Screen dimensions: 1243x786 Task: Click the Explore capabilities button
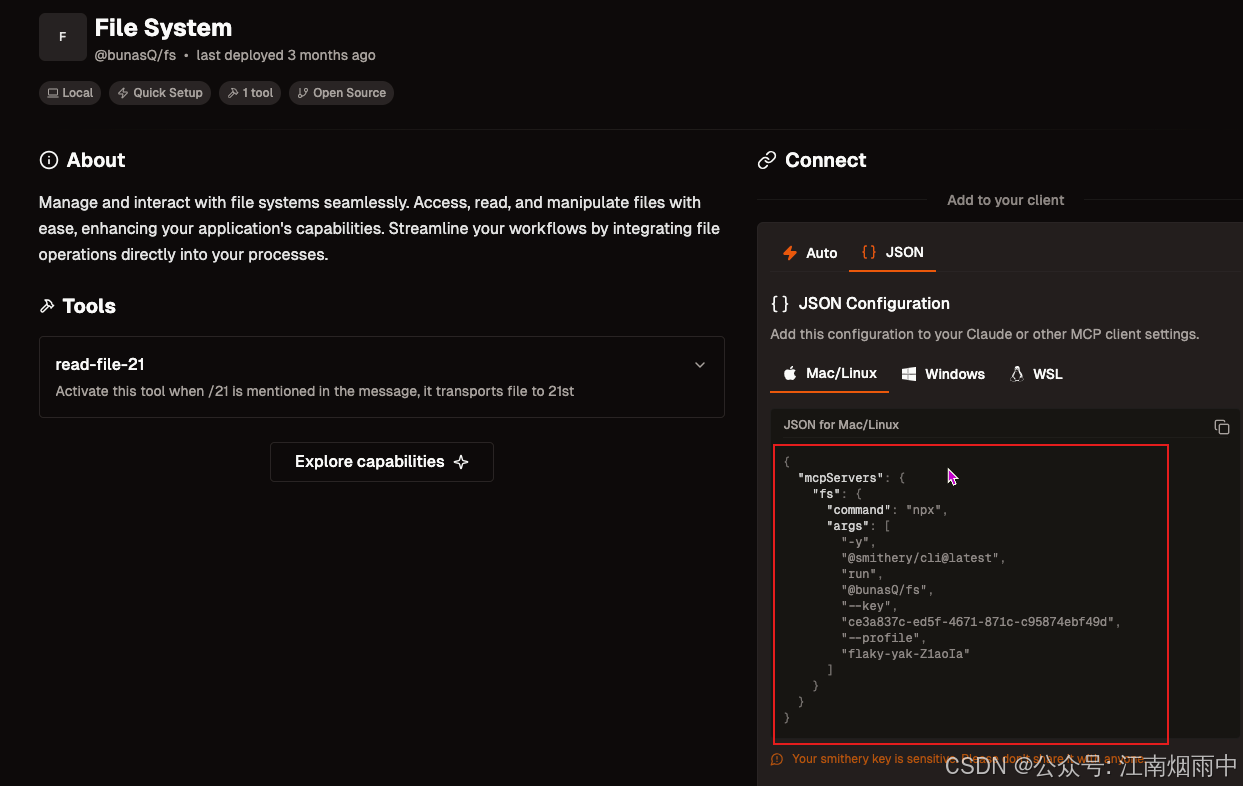coord(382,462)
